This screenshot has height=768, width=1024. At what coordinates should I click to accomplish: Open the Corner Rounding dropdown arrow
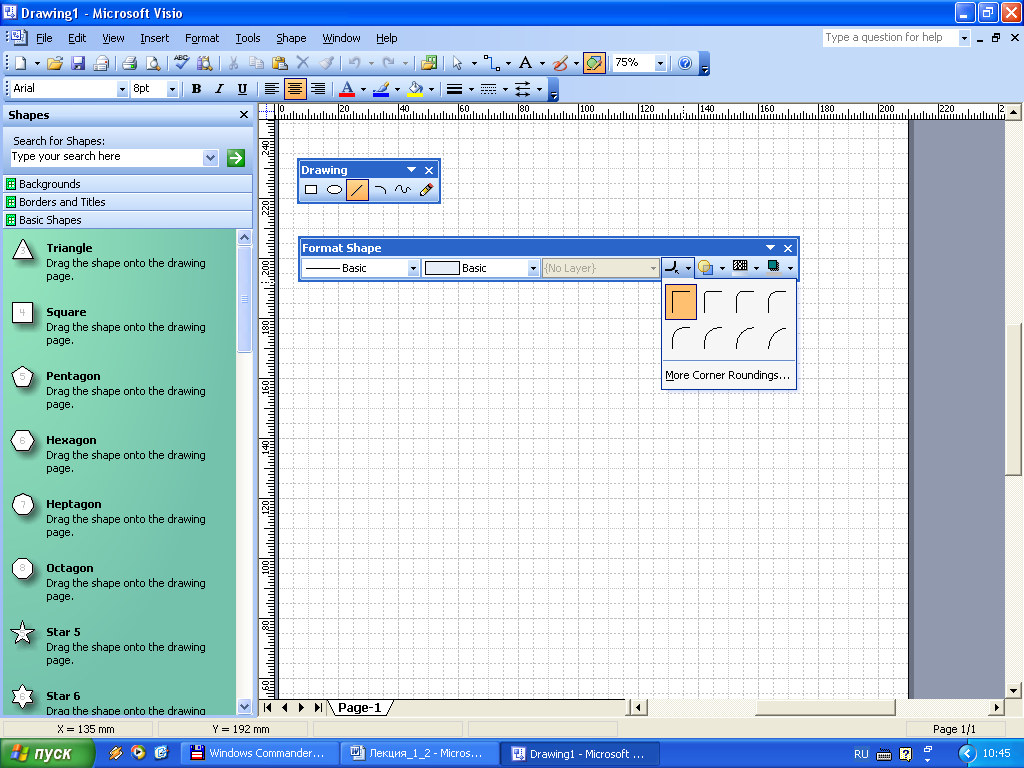click(x=688, y=268)
